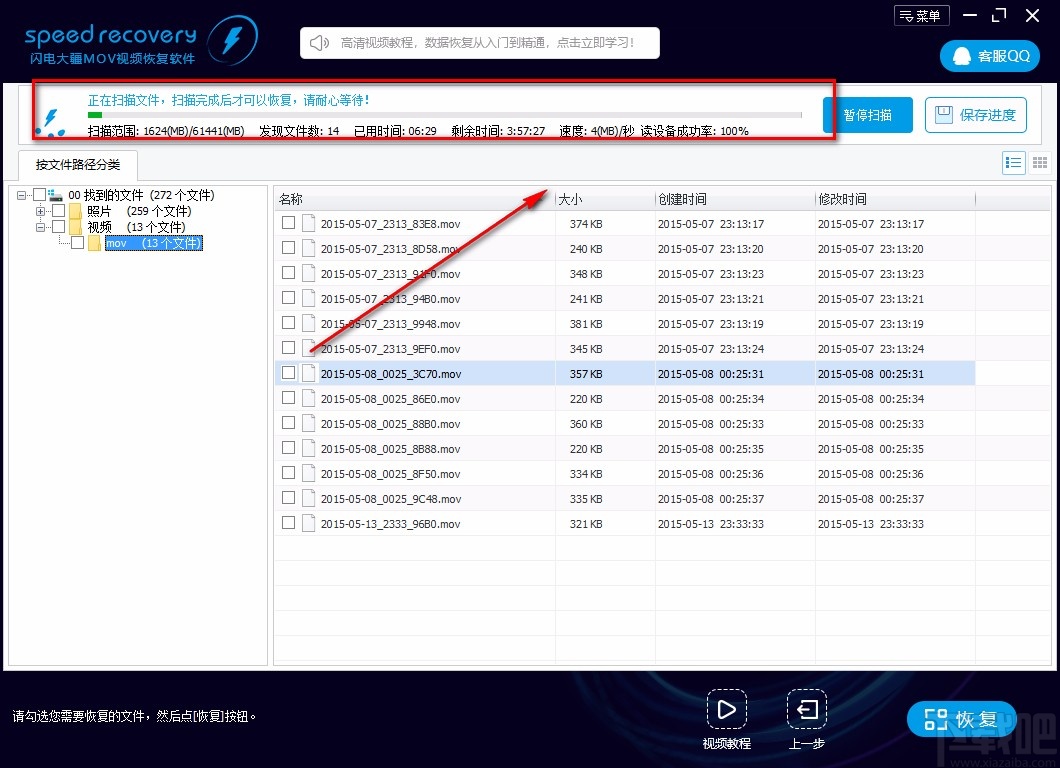Image resolution: width=1060 pixels, height=768 pixels.
Task: Sort by 名称 column header
Action: [x=414, y=199]
